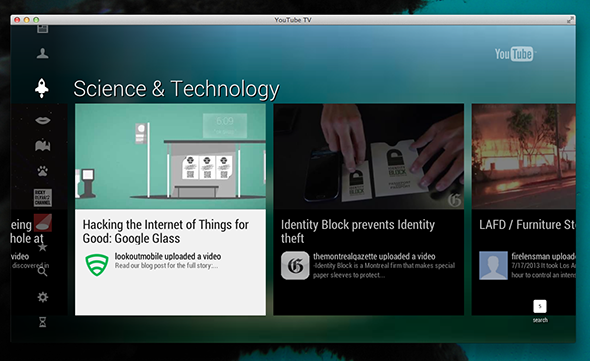Choose the paw print animals category icon
This screenshot has height=361, width=590.
pyautogui.click(x=43, y=171)
